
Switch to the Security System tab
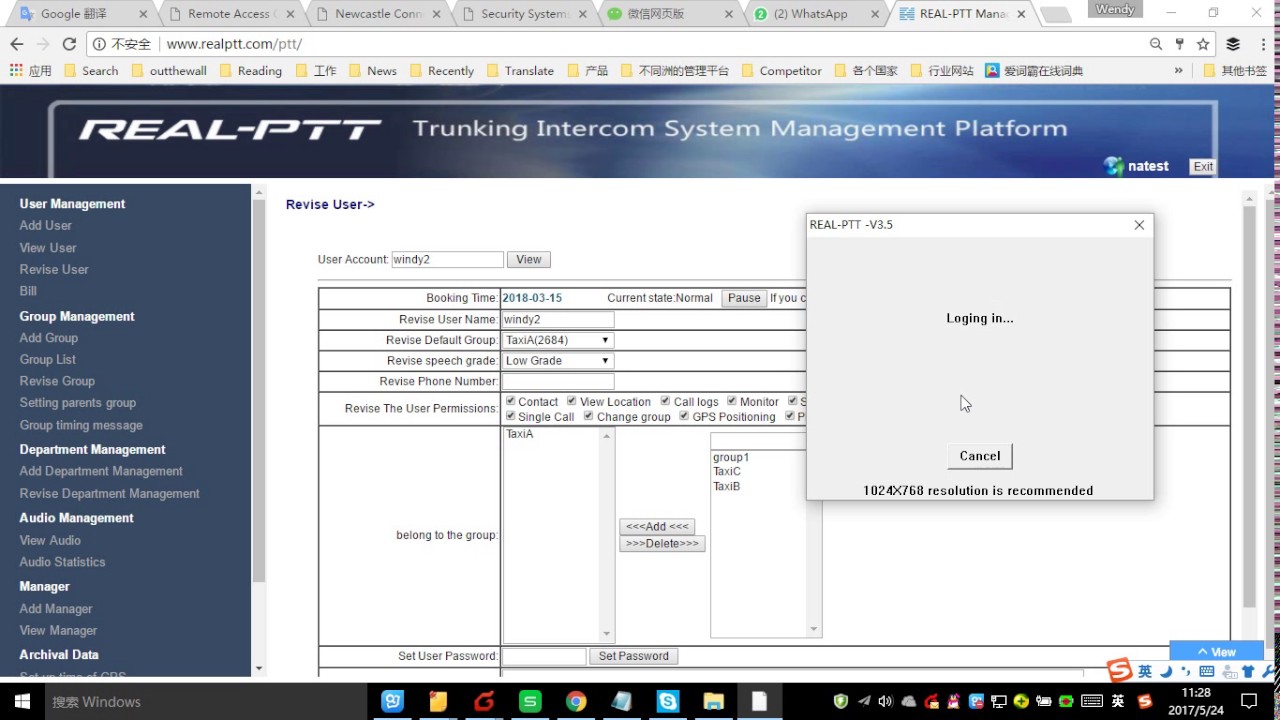point(523,14)
